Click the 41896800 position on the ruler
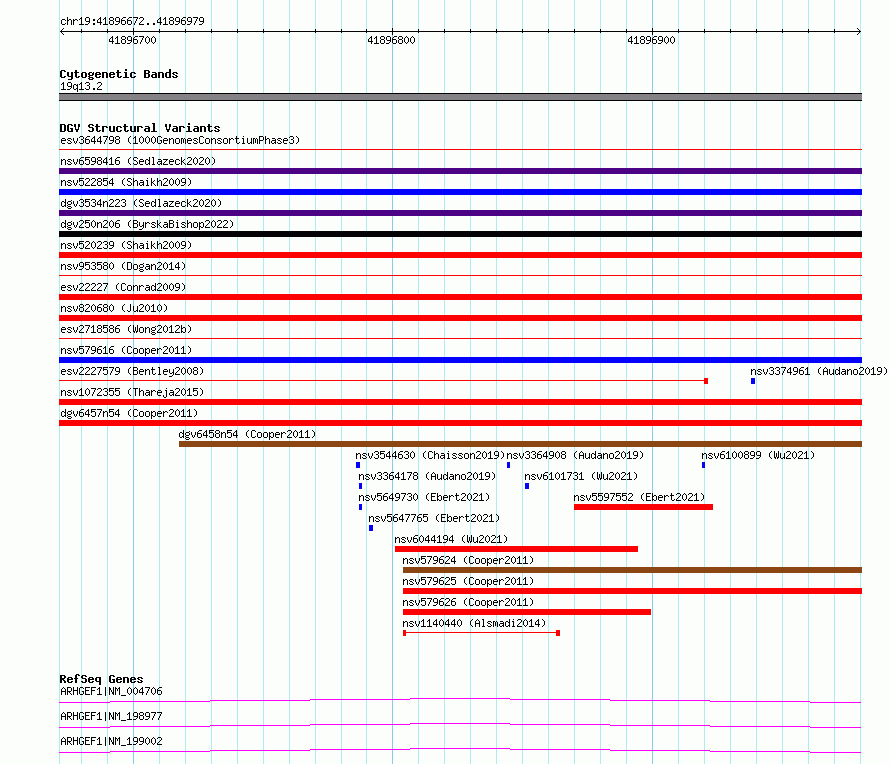890x764 pixels. 391,41
